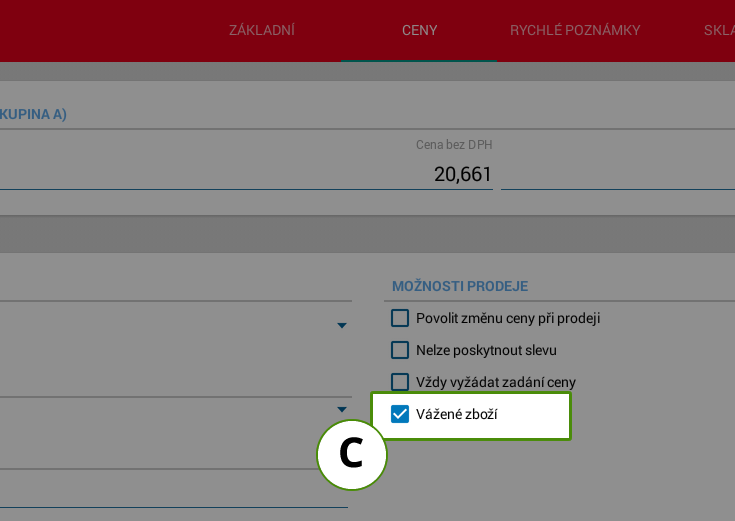The image size is (735, 521).
Task: Focus the bottom-most input field on the left
Action: [x=174, y=492]
